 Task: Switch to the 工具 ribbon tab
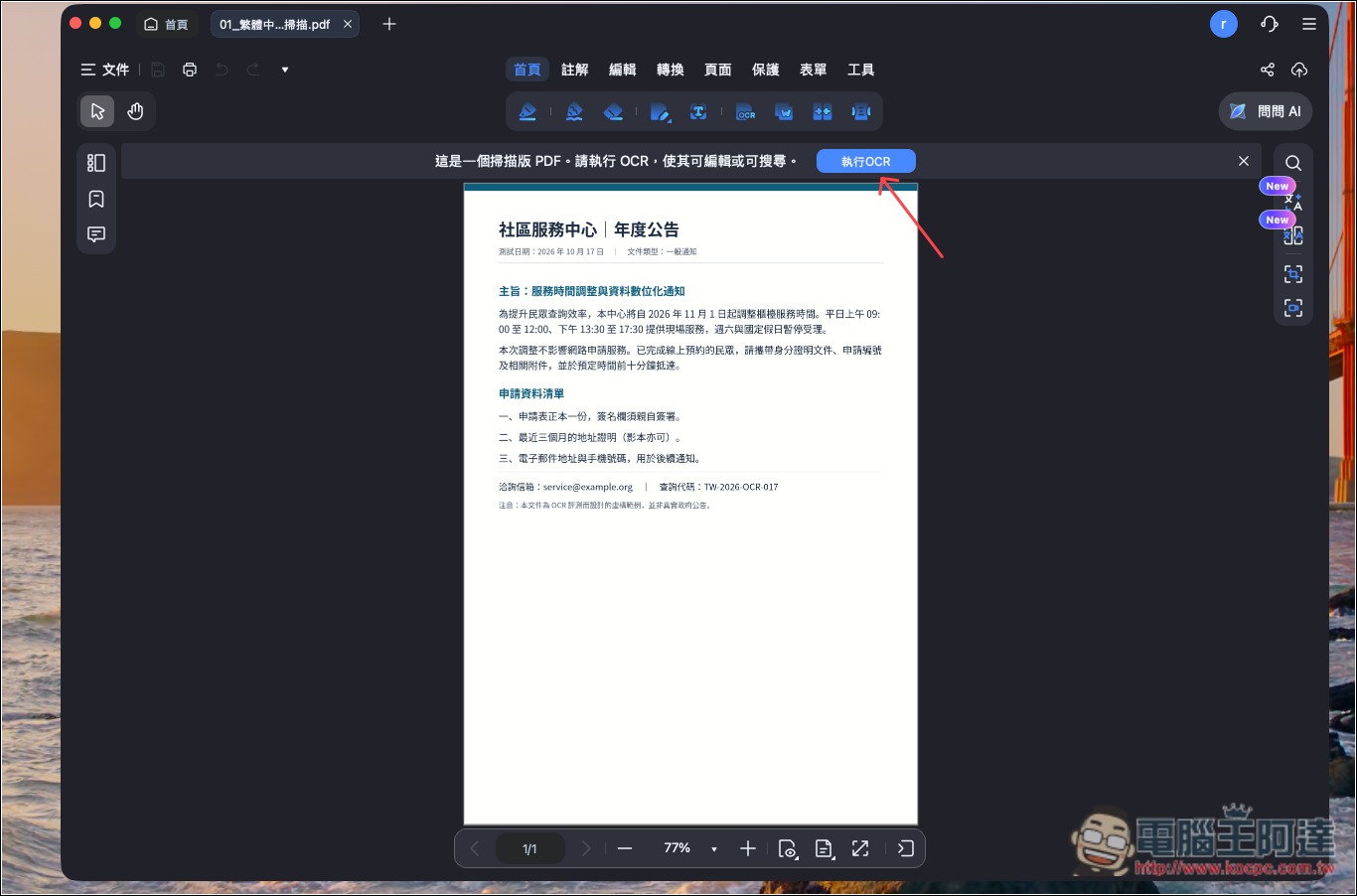pyautogui.click(x=861, y=70)
